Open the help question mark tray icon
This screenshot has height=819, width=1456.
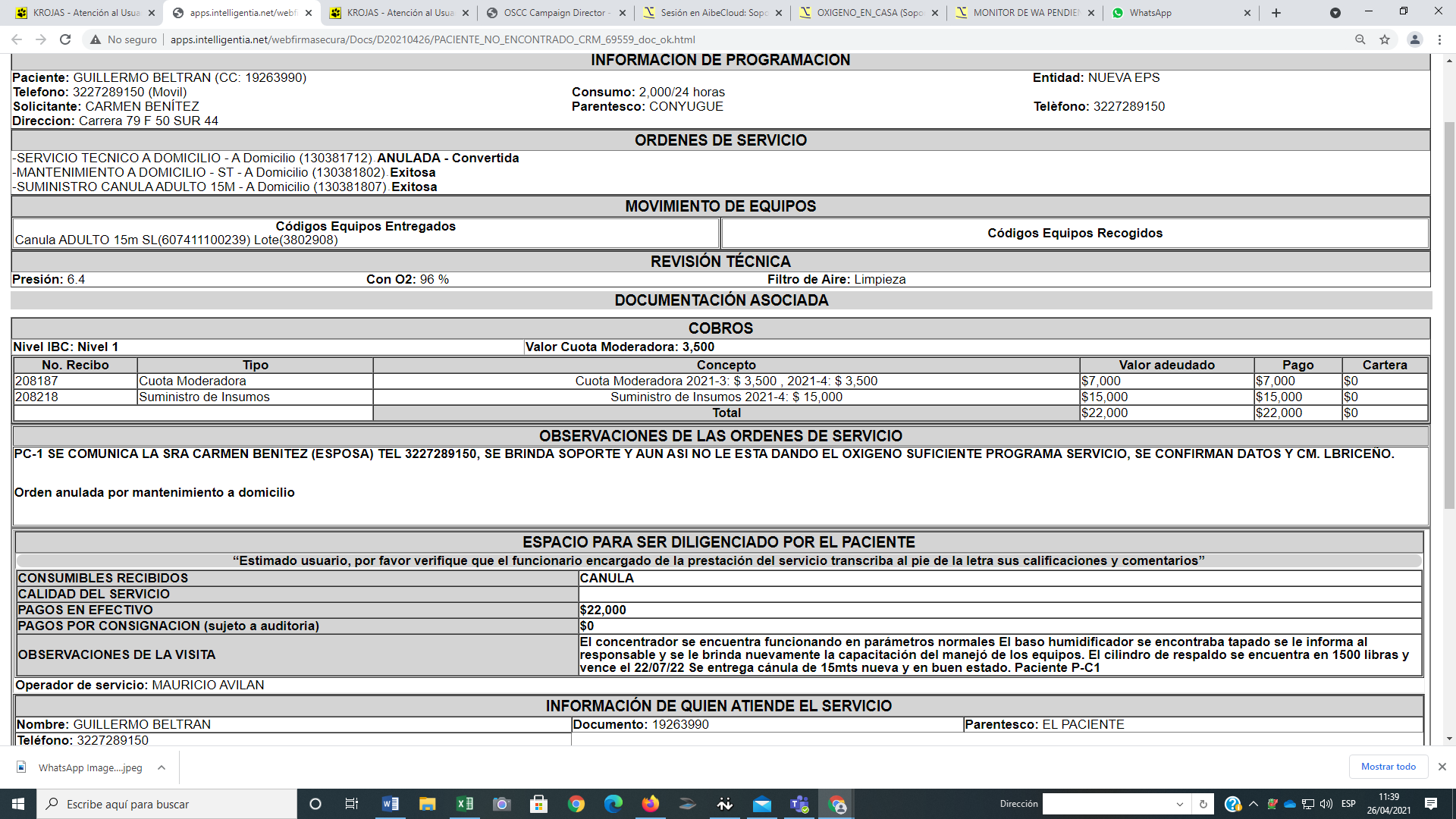point(1233,804)
